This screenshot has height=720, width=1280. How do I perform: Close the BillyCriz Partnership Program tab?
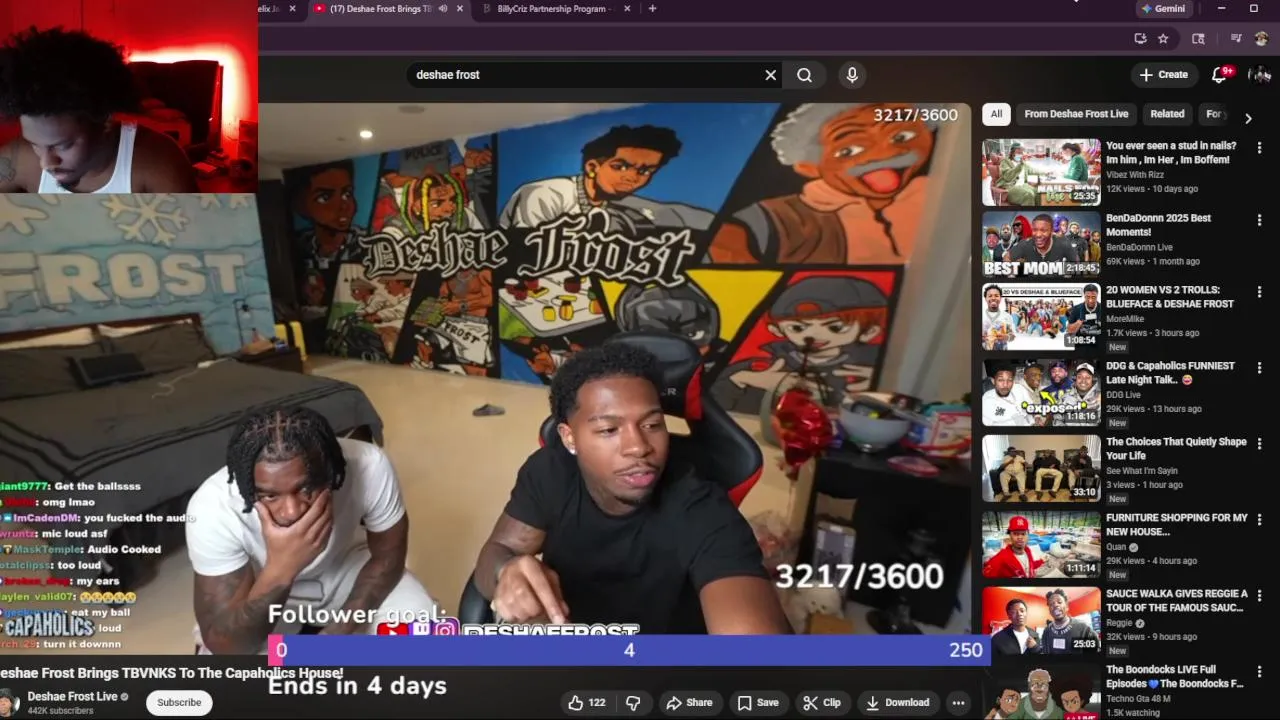pos(627,9)
